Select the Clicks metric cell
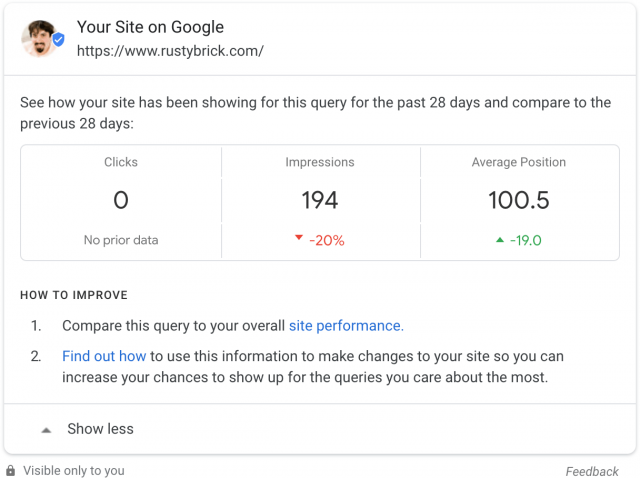The width and height of the screenshot is (640, 478). pos(121,202)
